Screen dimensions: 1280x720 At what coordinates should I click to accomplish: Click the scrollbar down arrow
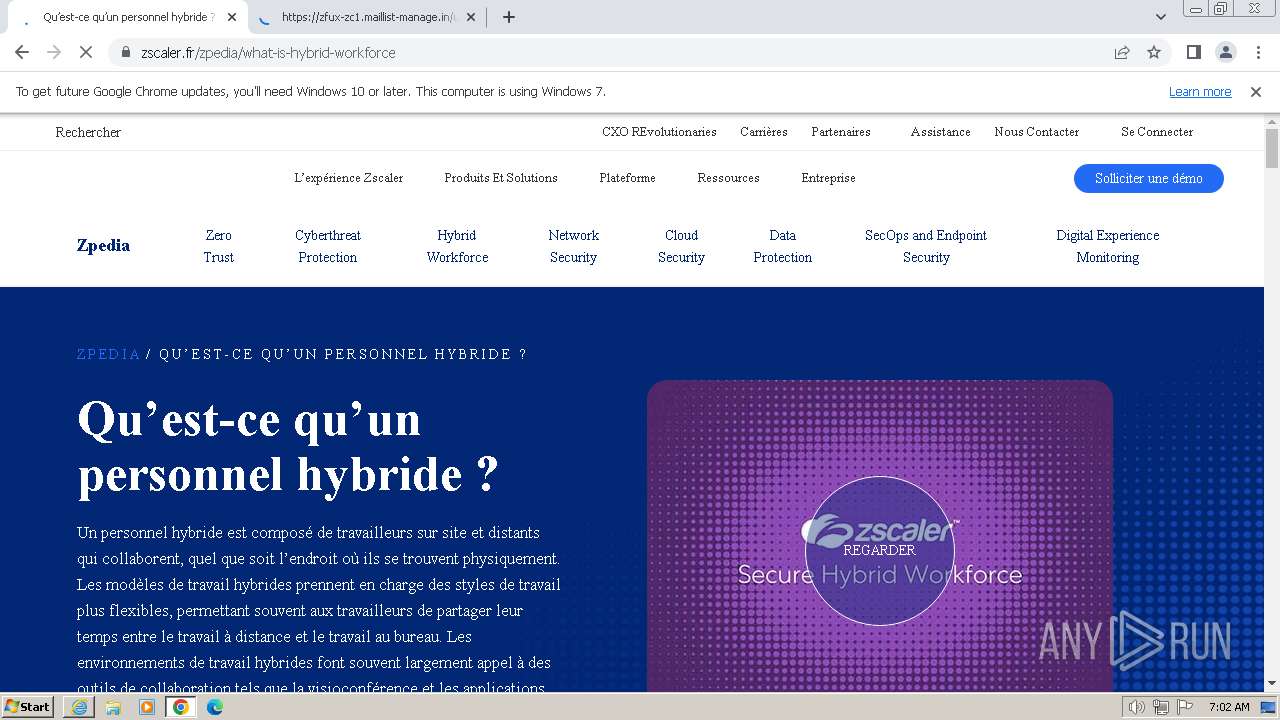tap(1272, 684)
